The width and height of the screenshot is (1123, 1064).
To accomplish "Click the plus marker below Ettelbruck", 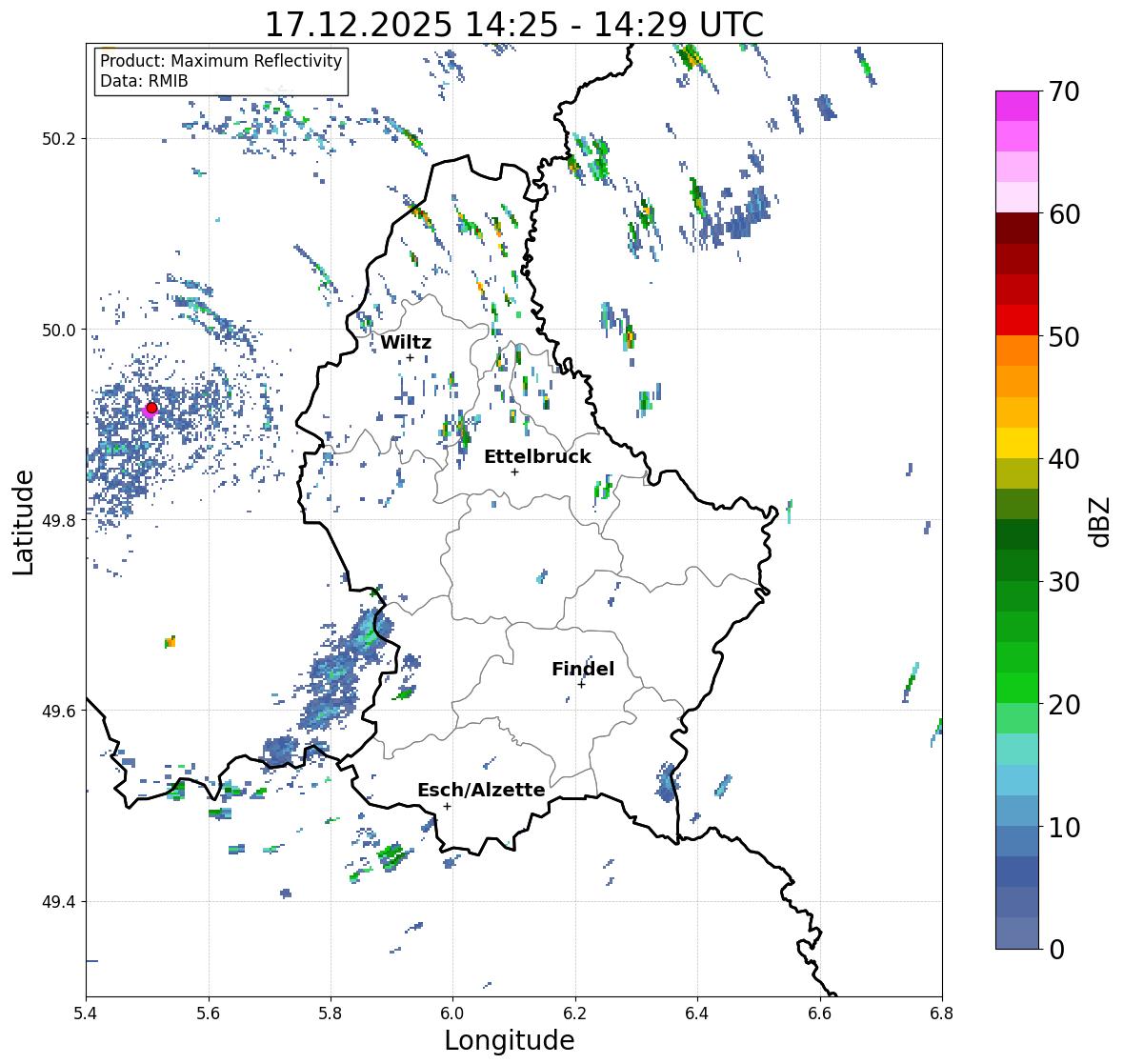I will 514,472.
